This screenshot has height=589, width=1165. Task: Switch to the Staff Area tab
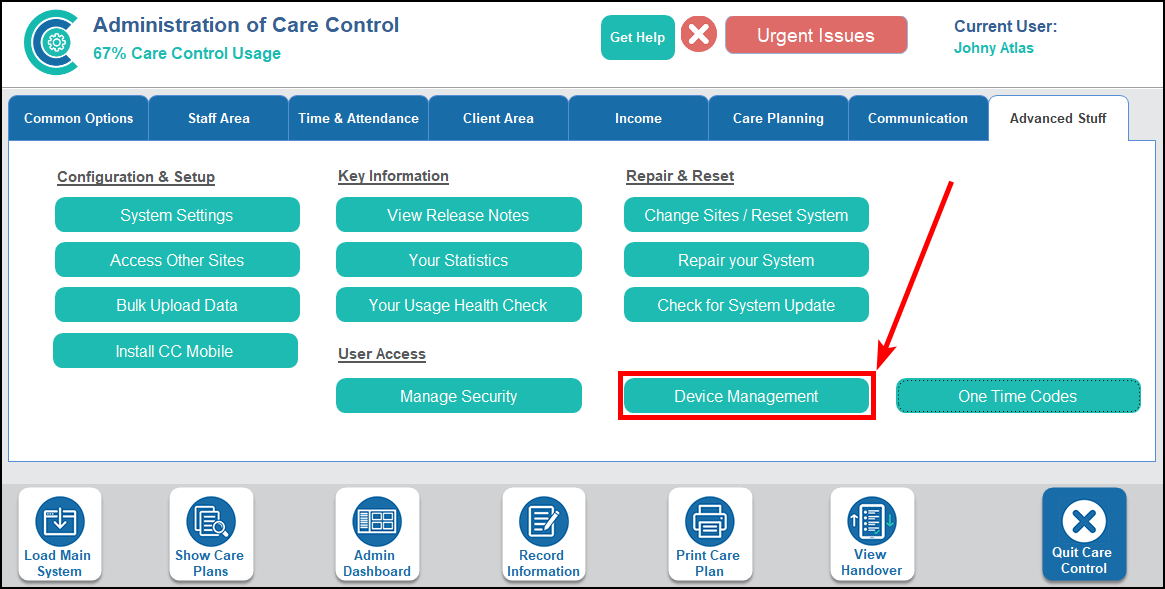[219, 118]
